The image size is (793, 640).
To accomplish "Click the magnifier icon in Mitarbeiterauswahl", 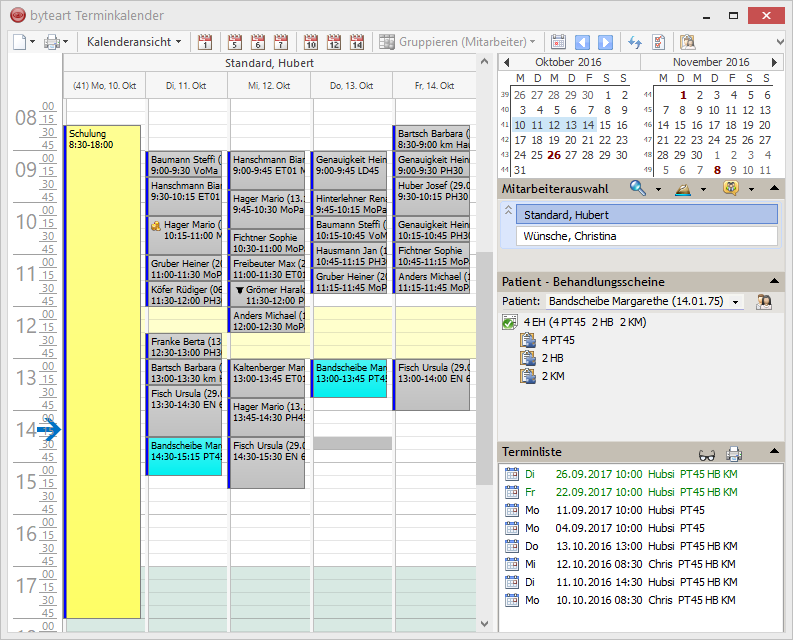I will click(x=637, y=188).
